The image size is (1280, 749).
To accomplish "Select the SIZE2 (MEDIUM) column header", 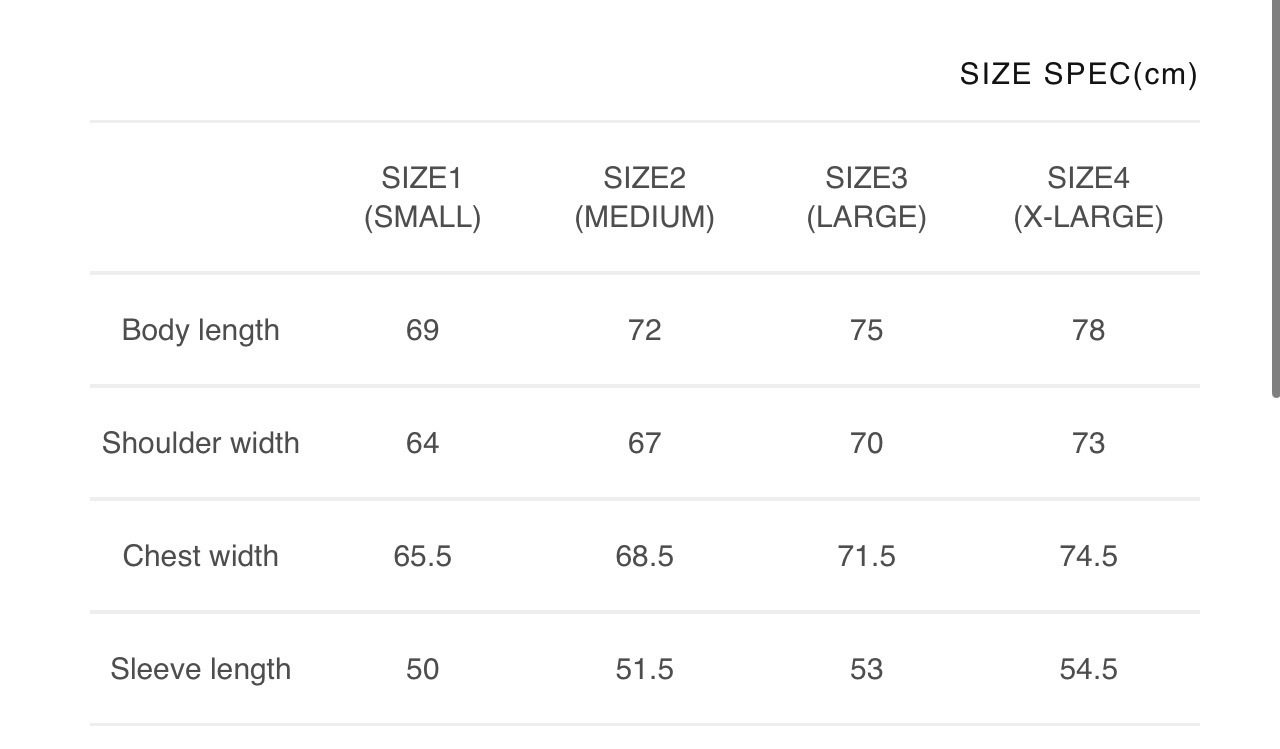I will coord(644,198).
